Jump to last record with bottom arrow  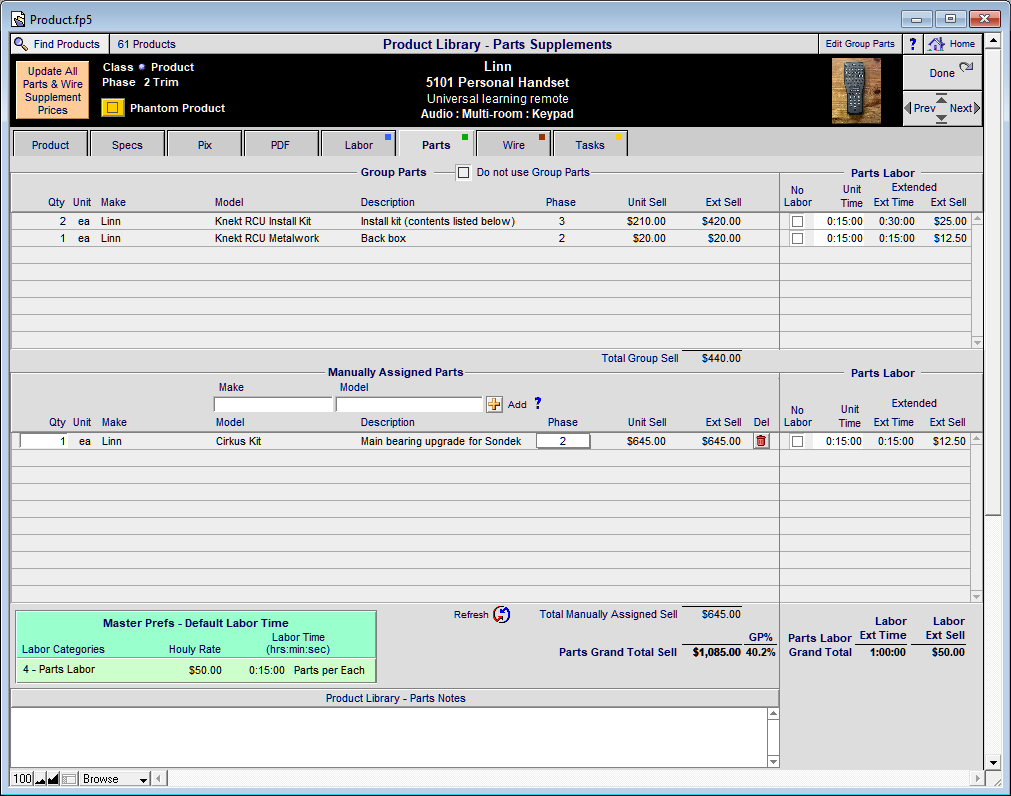click(x=941, y=119)
